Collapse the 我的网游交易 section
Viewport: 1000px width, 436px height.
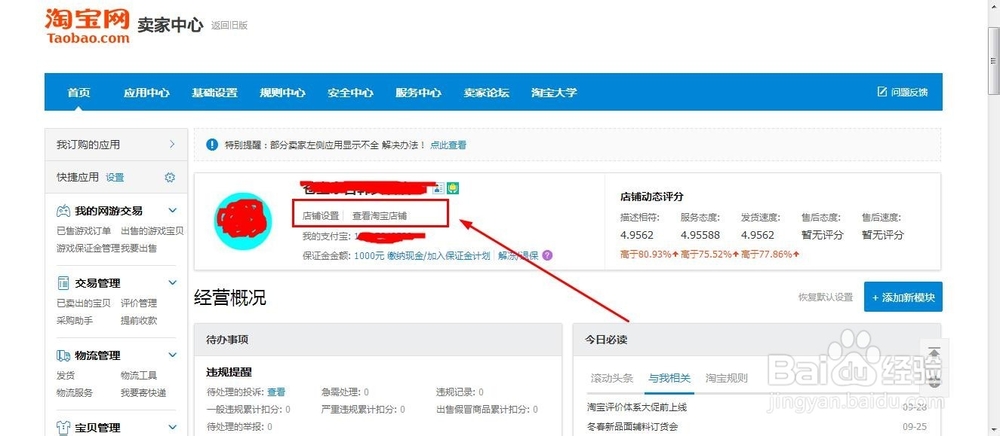pos(172,210)
